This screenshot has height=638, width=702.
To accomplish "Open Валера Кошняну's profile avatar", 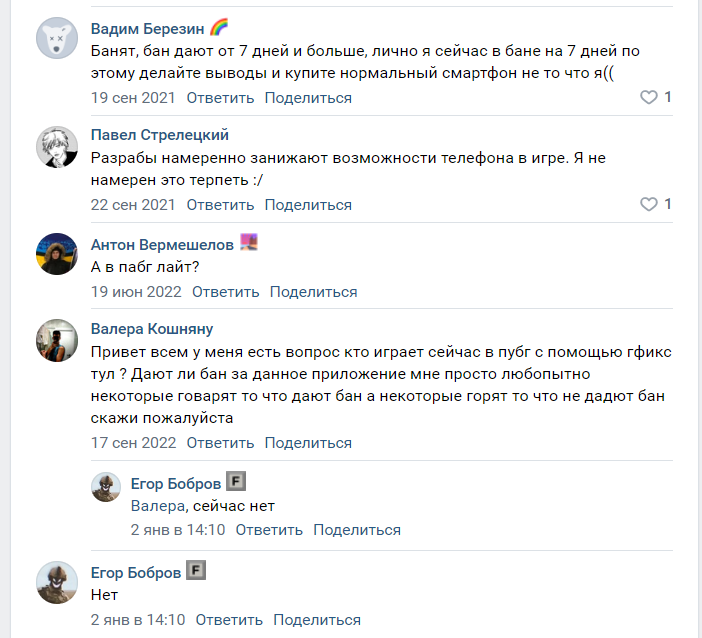I will point(57,340).
